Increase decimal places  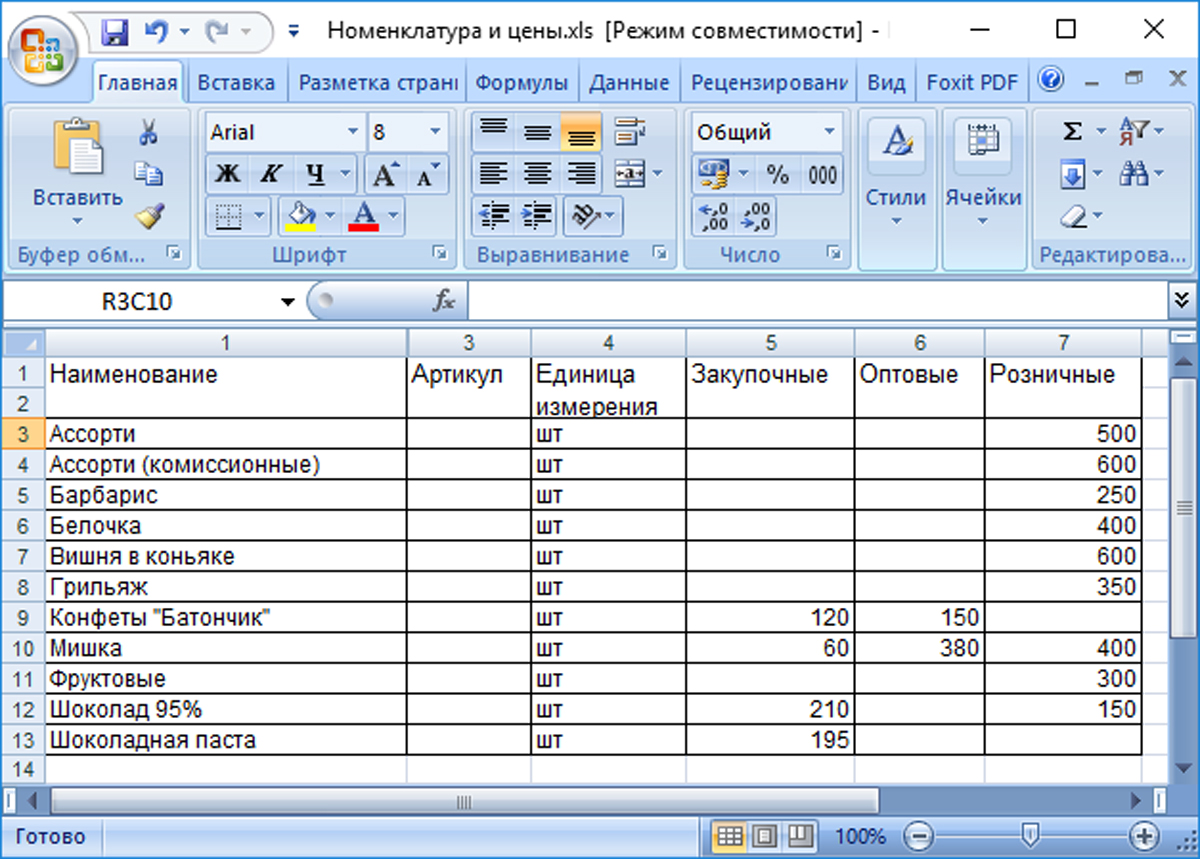point(714,216)
